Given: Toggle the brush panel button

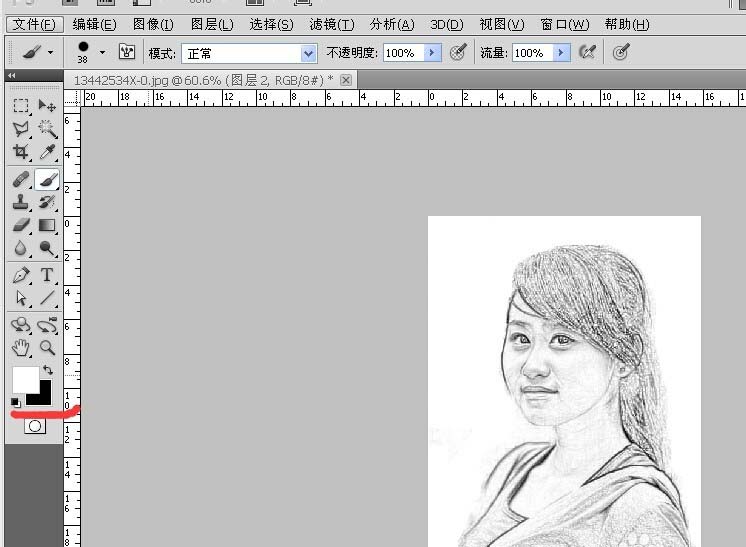Looking at the screenshot, I should (x=127, y=52).
